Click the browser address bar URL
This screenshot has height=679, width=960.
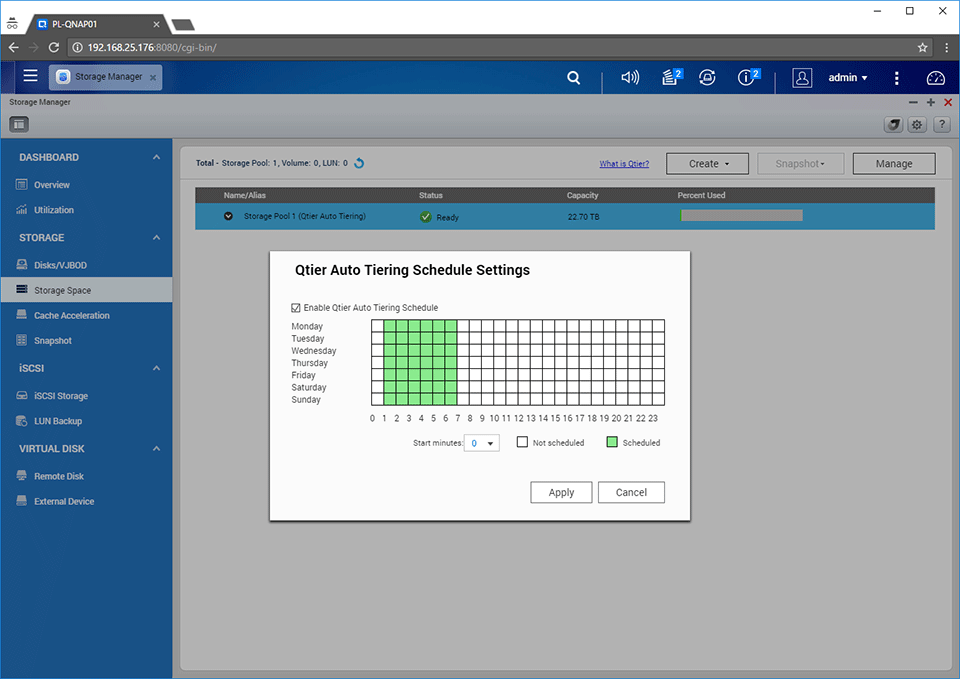[152, 47]
